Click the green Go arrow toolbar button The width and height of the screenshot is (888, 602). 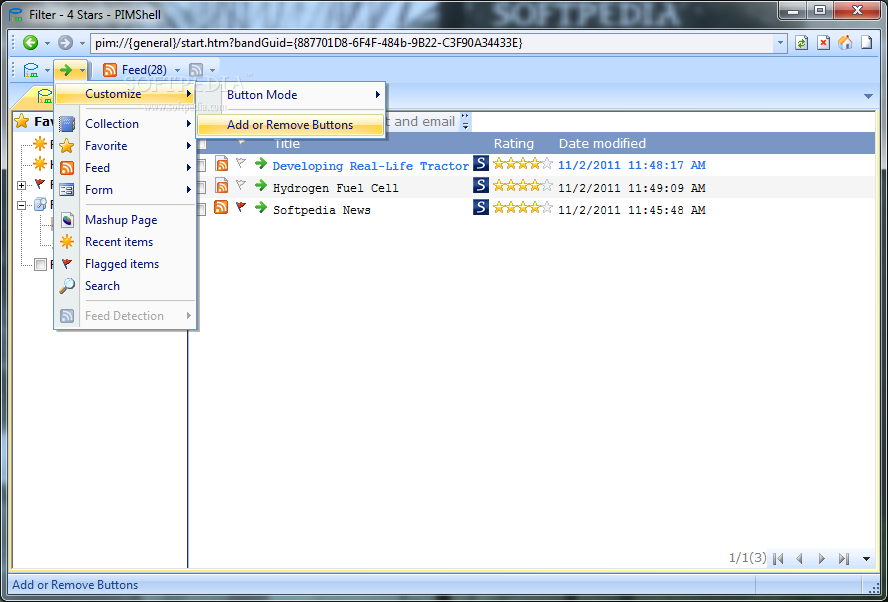coord(66,70)
